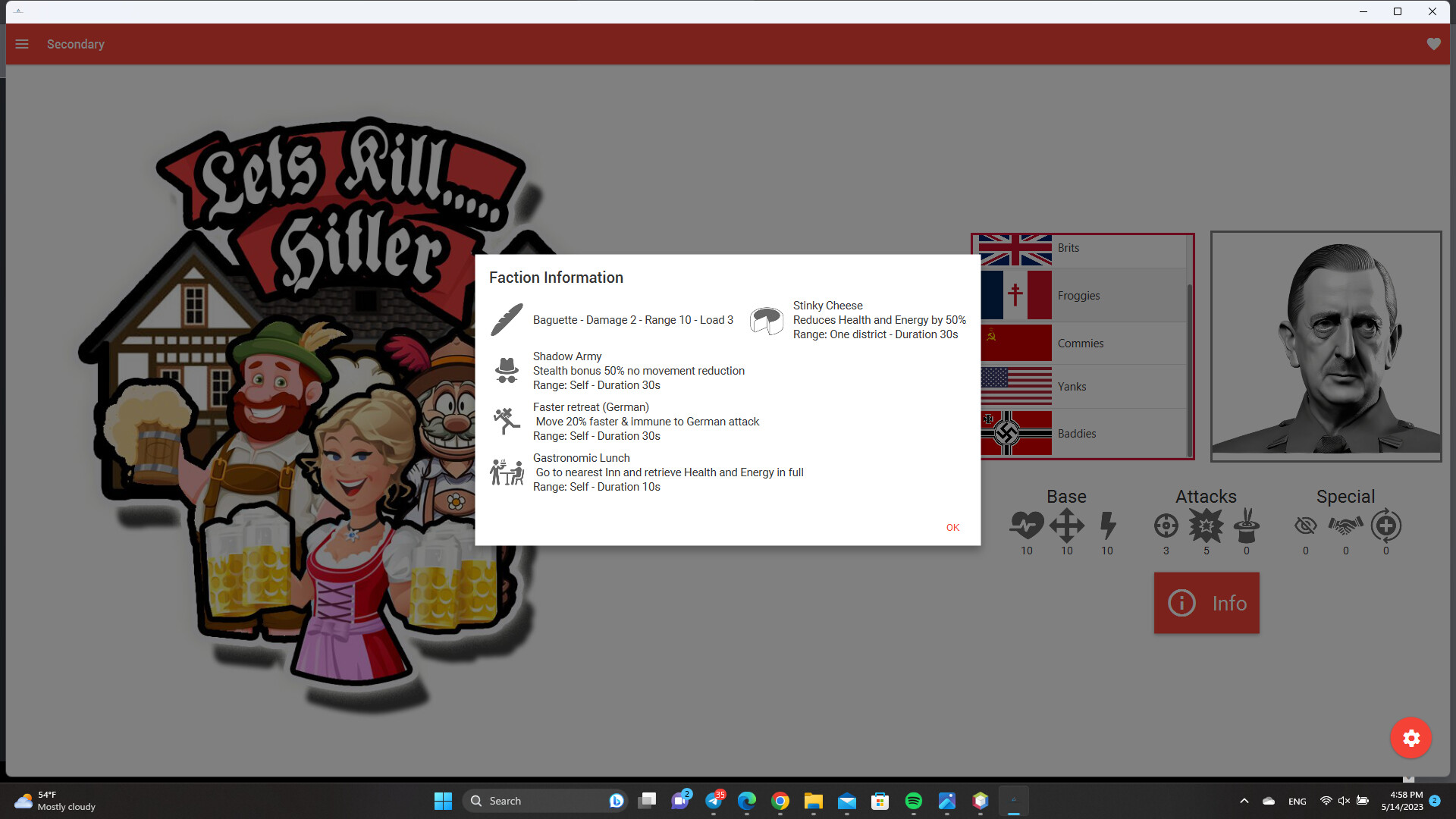Open the Windows Start menu
This screenshot has width=1456, height=819.
(x=442, y=800)
